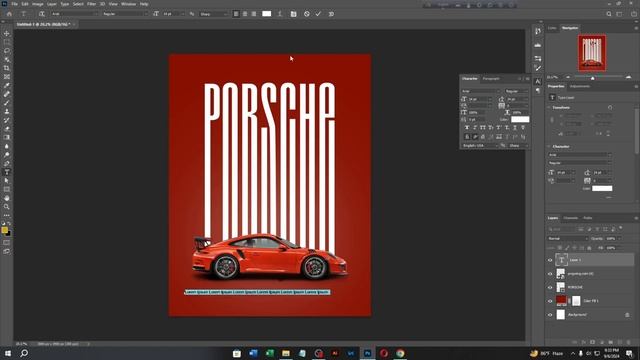
Task: Click Windows Start button on taskbar
Action: coord(8,353)
